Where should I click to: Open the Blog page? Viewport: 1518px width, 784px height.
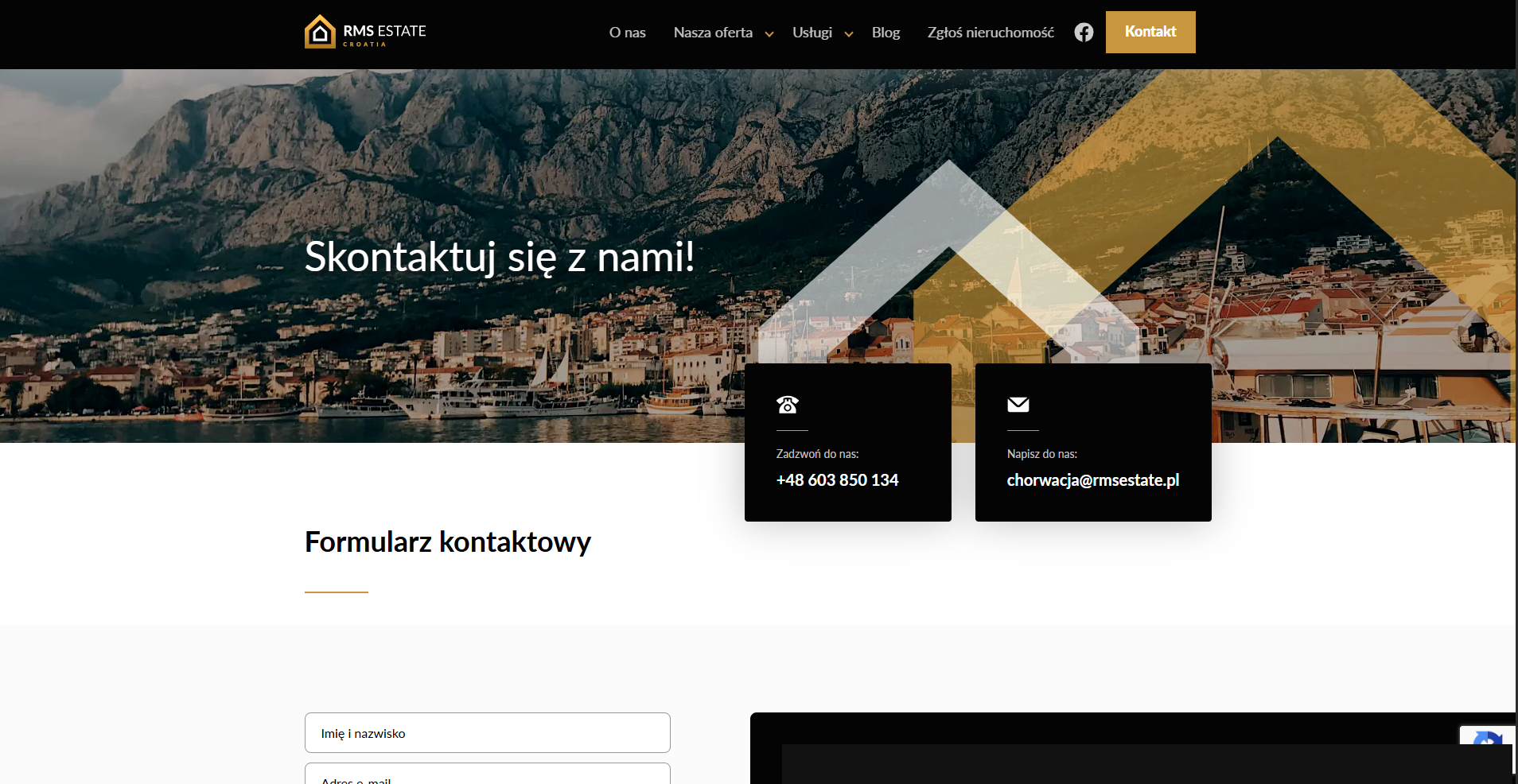tap(885, 32)
